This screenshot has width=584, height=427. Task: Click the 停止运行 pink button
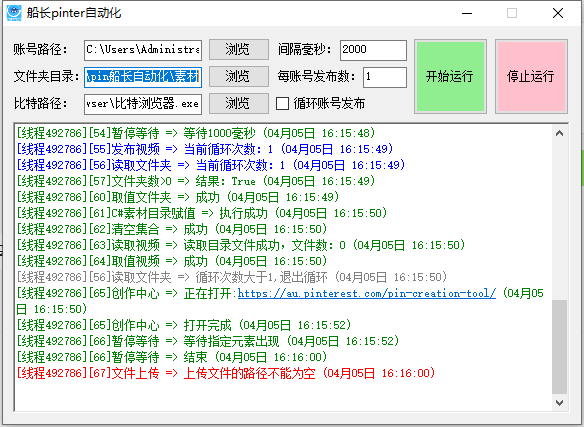click(531, 76)
